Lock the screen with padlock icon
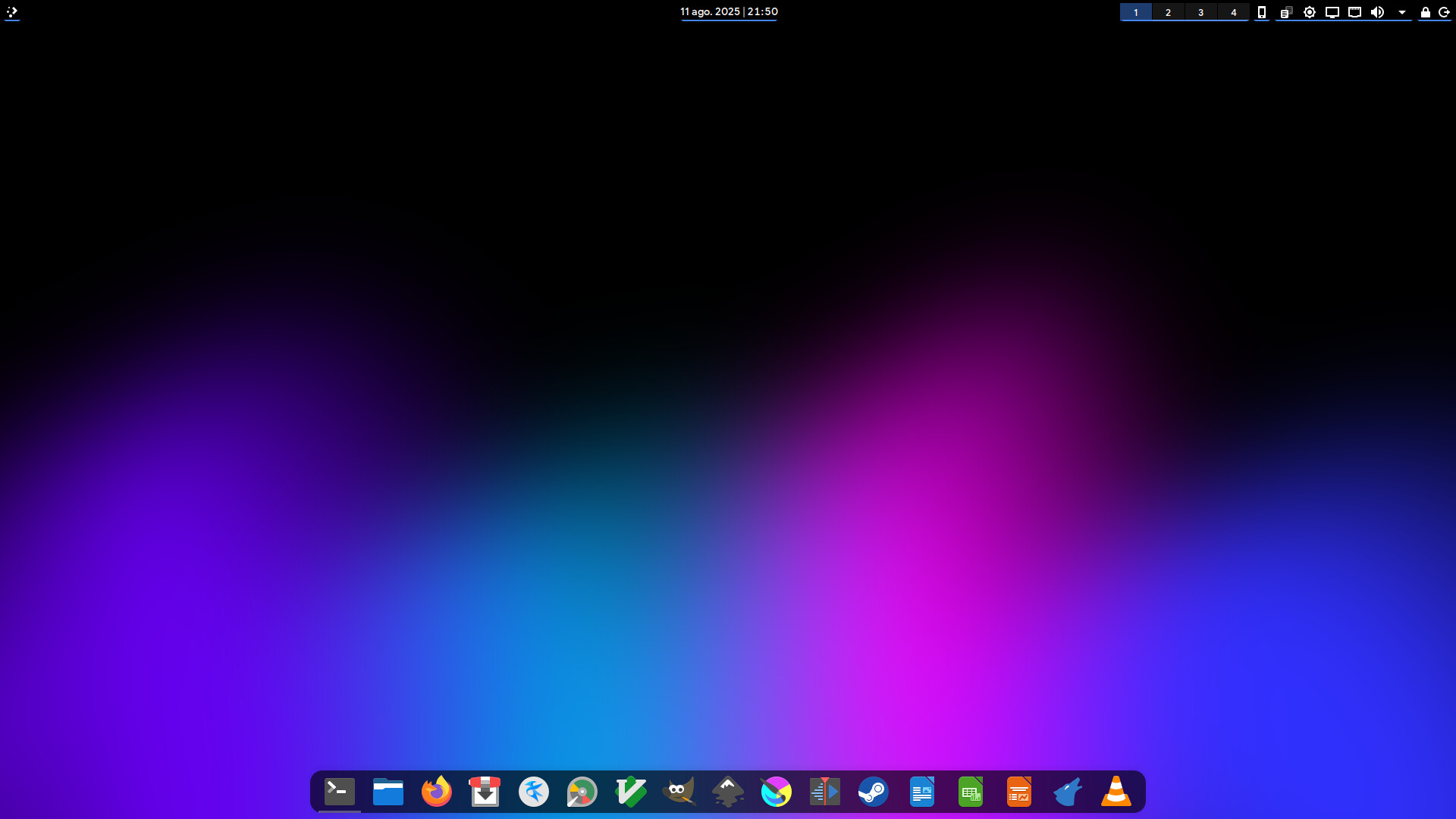Image resolution: width=1456 pixels, height=819 pixels. tap(1426, 12)
